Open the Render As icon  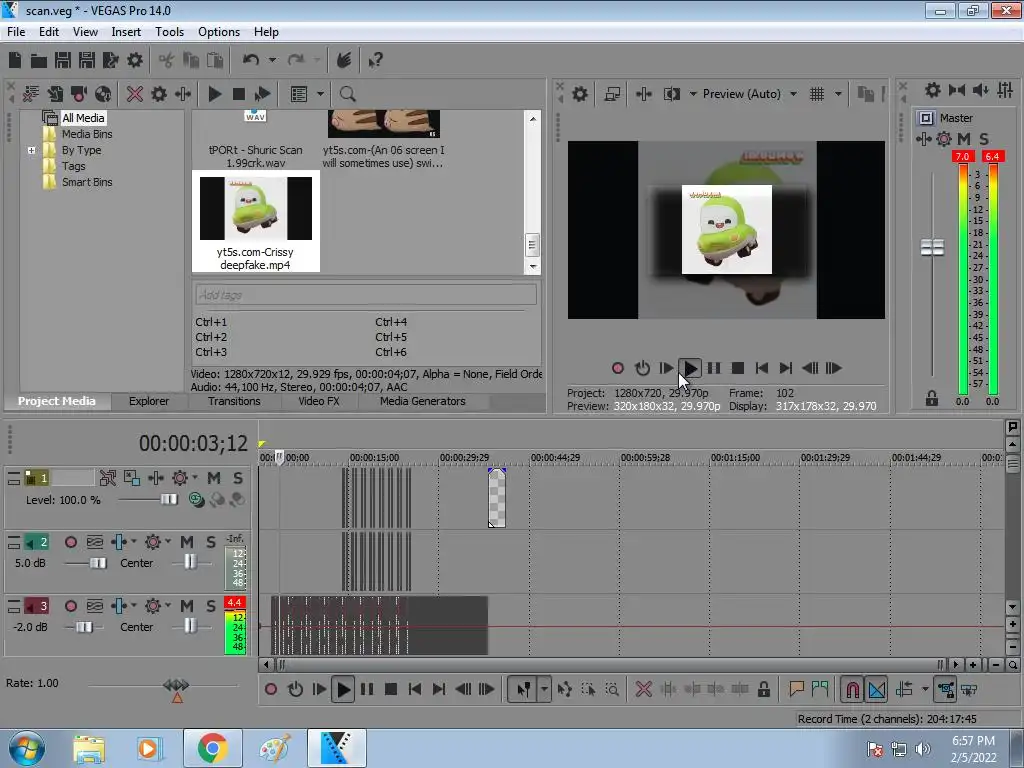click(111, 61)
